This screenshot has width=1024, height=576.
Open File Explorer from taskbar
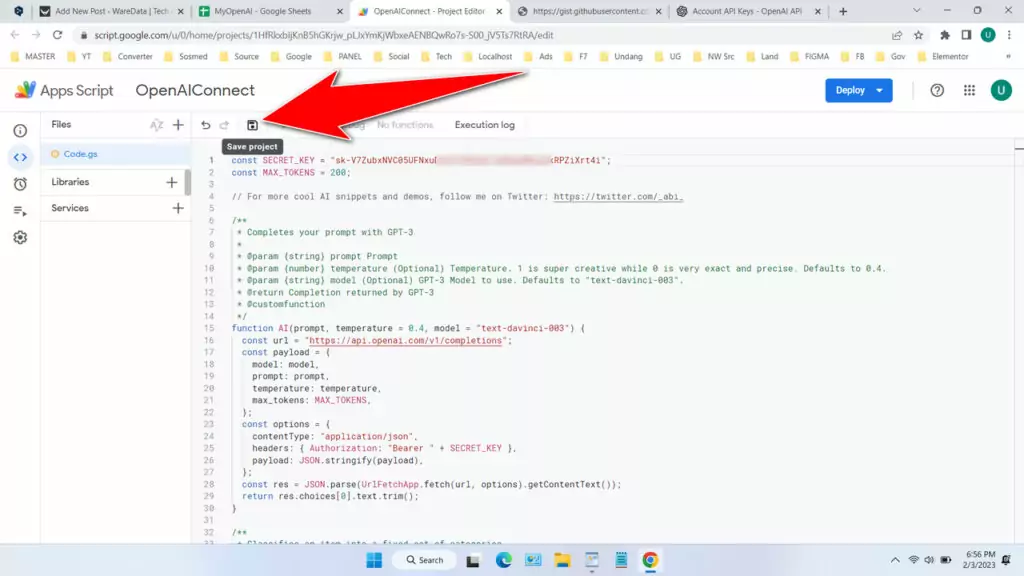coord(562,560)
